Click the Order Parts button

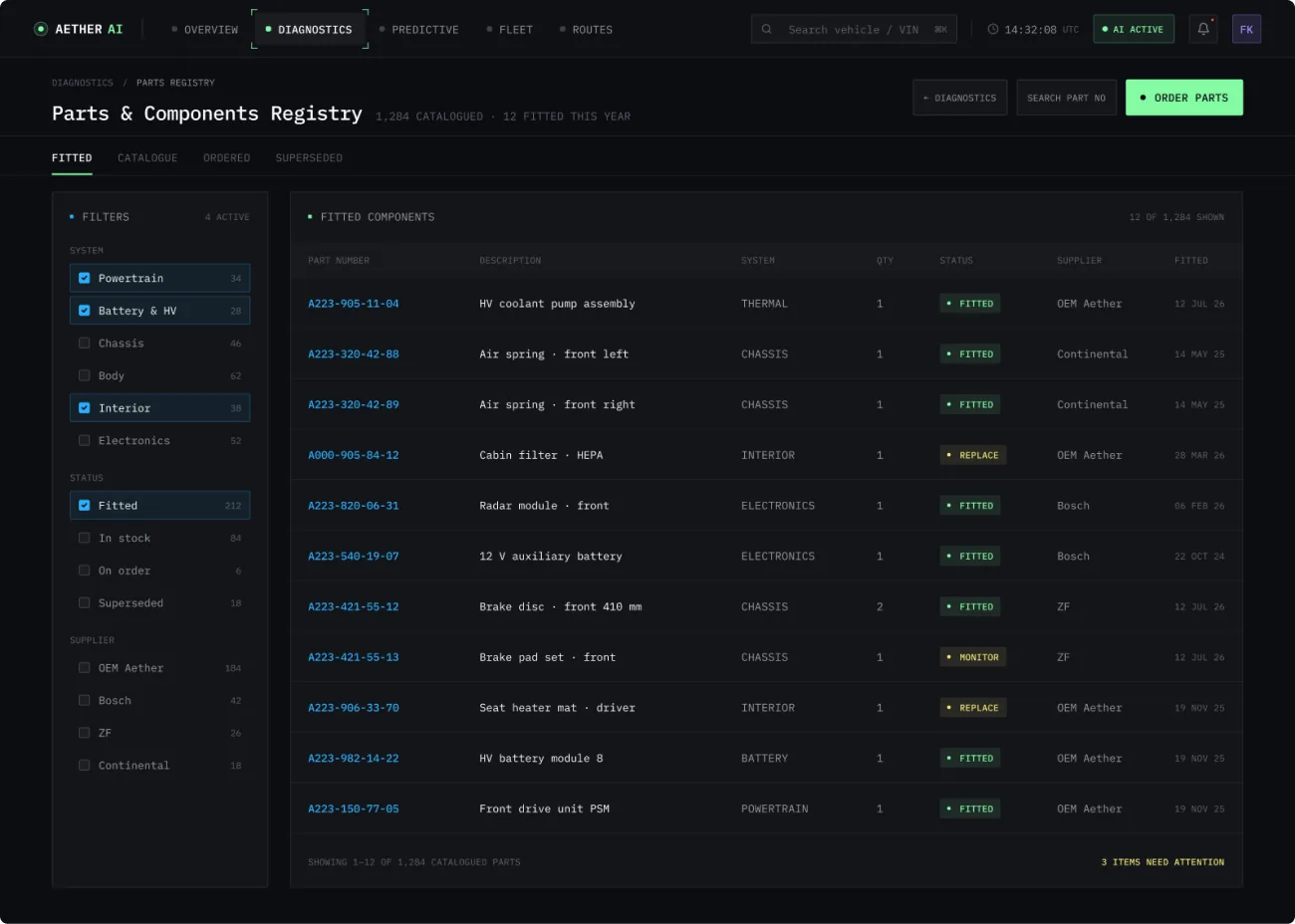click(1183, 98)
